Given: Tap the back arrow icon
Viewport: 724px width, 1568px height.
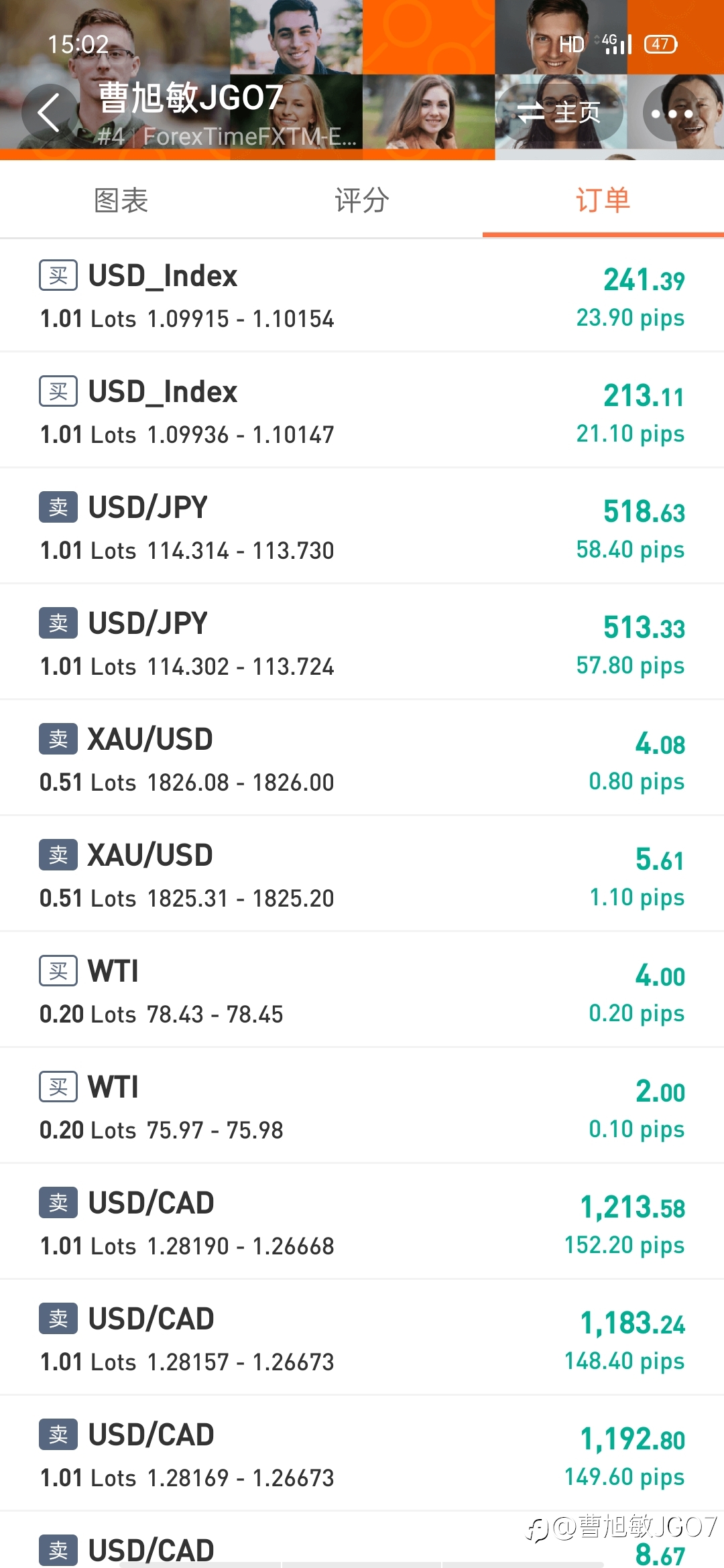Looking at the screenshot, I should click(48, 112).
